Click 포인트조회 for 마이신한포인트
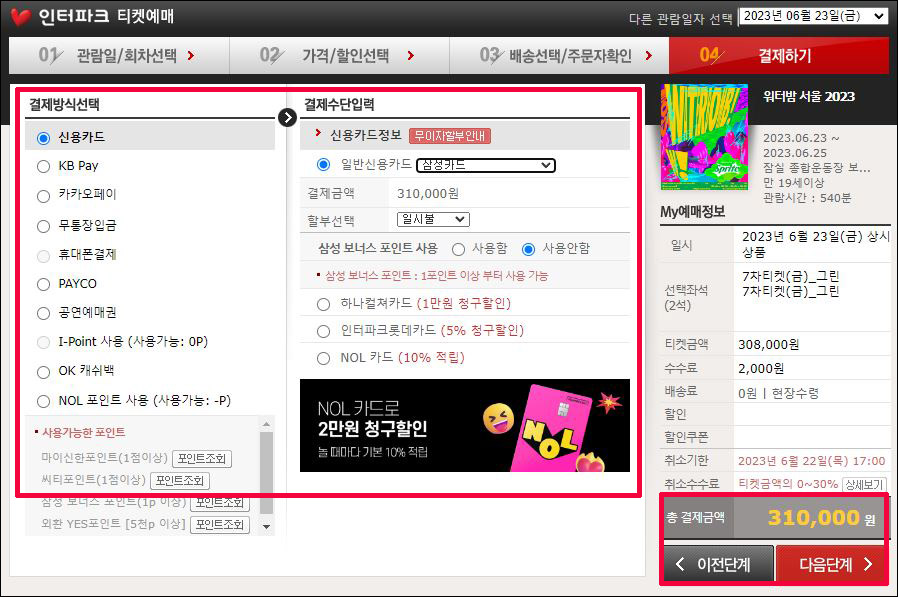 202,458
